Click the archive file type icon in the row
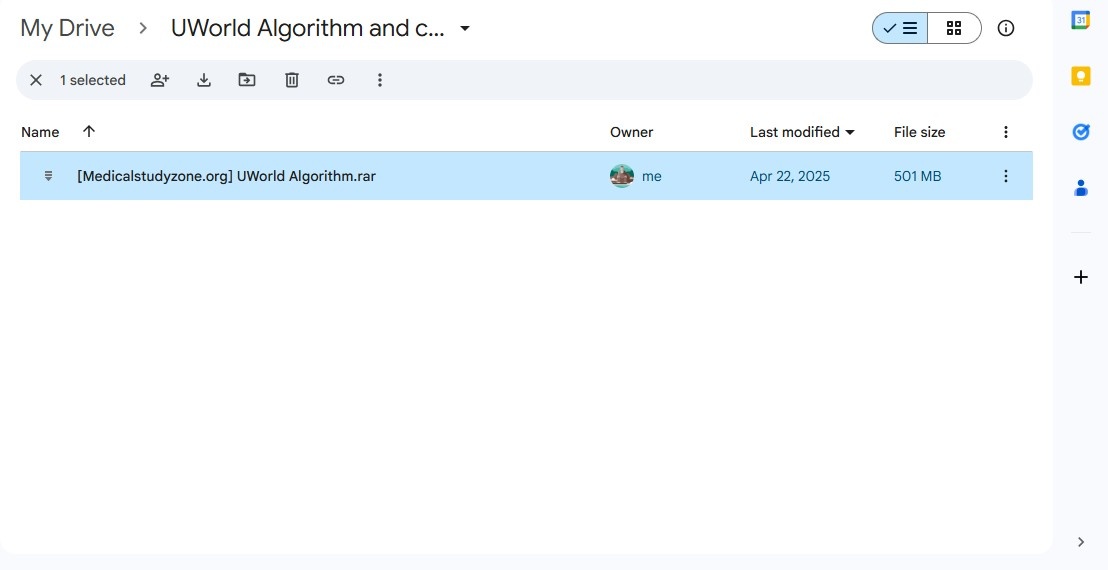1108x570 pixels. click(x=48, y=176)
